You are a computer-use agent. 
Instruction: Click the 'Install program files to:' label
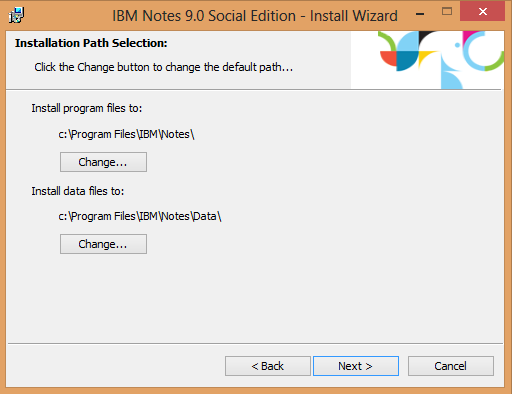click(x=87, y=108)
